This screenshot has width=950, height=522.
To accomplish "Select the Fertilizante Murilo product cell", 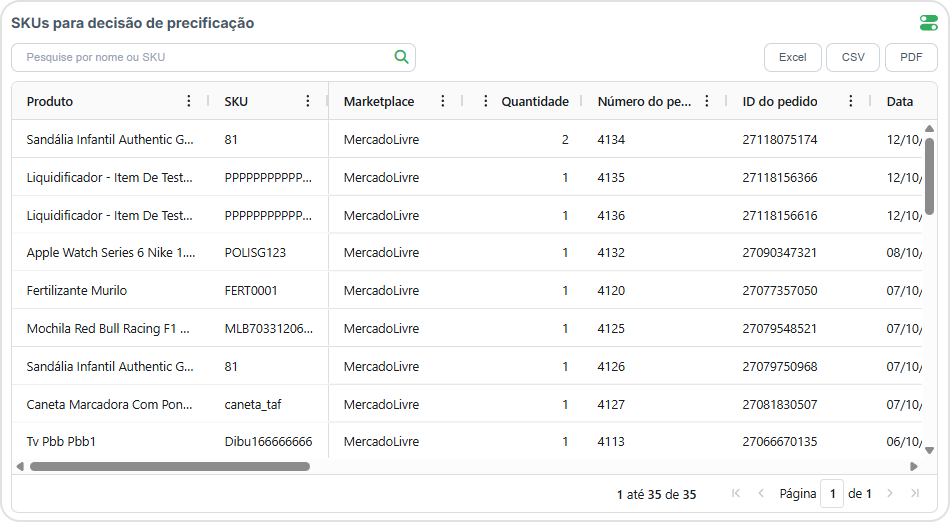I will 76,291.
